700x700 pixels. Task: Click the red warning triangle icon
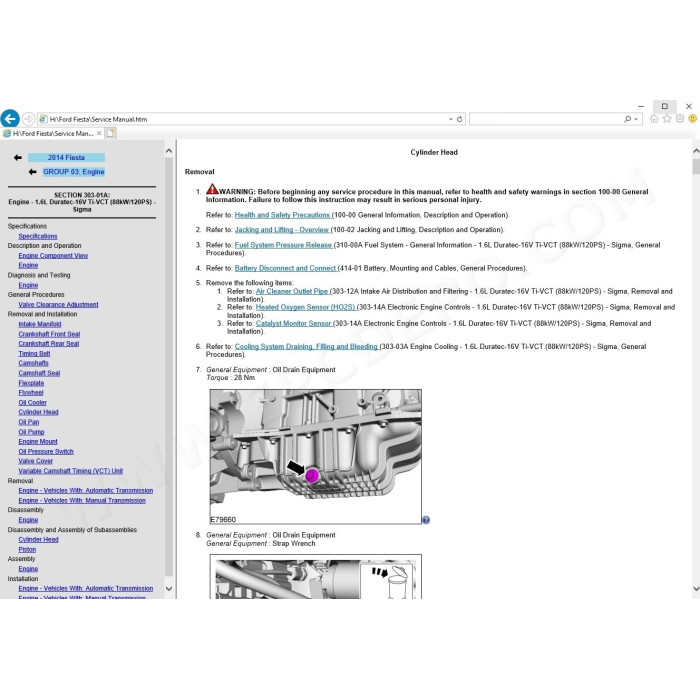[212, 189]
